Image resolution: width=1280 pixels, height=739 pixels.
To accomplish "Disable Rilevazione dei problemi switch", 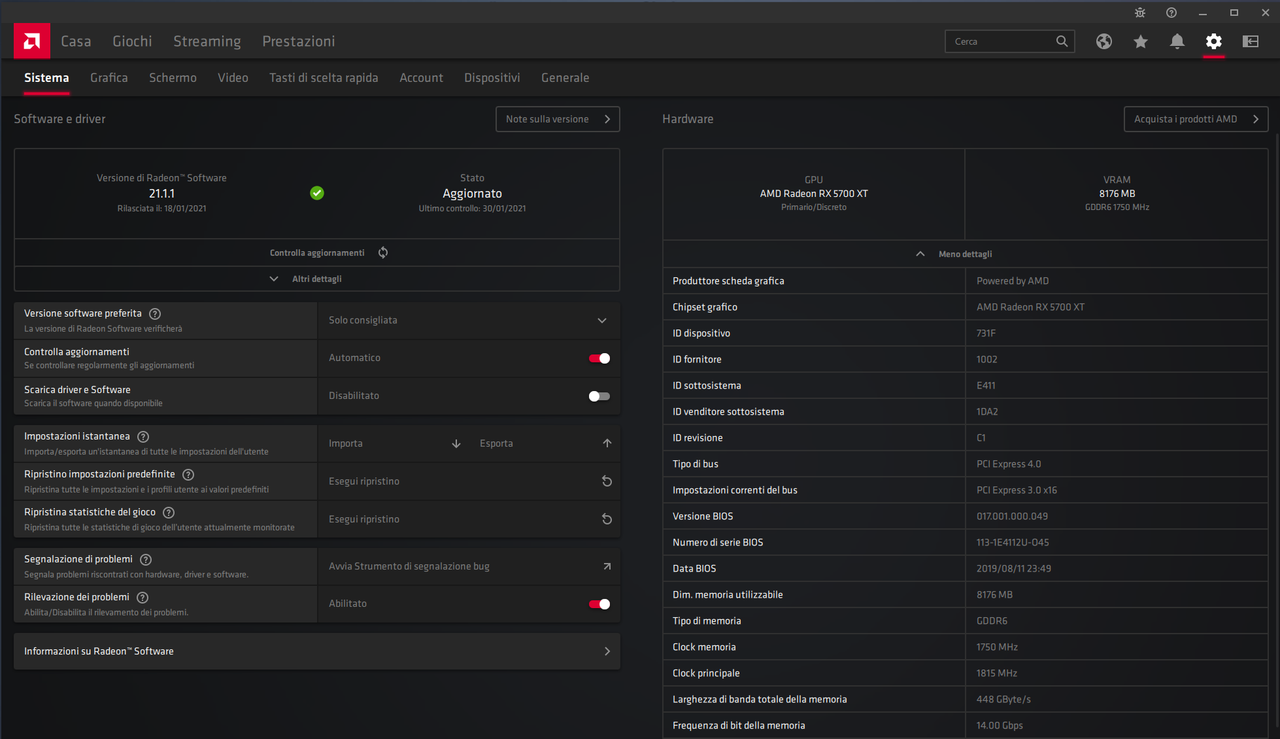I will pyautogui.click(x=599, y=604).
